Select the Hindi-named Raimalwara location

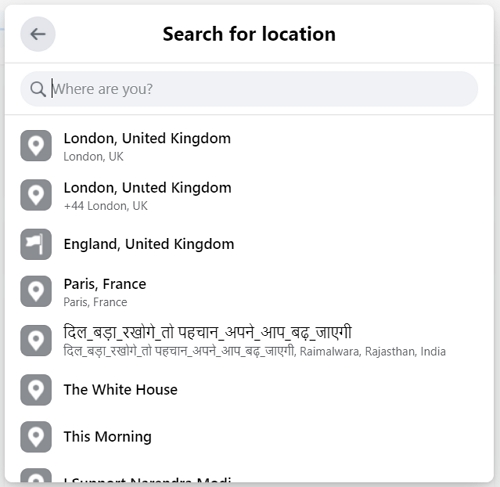click(x=249, y=340)
